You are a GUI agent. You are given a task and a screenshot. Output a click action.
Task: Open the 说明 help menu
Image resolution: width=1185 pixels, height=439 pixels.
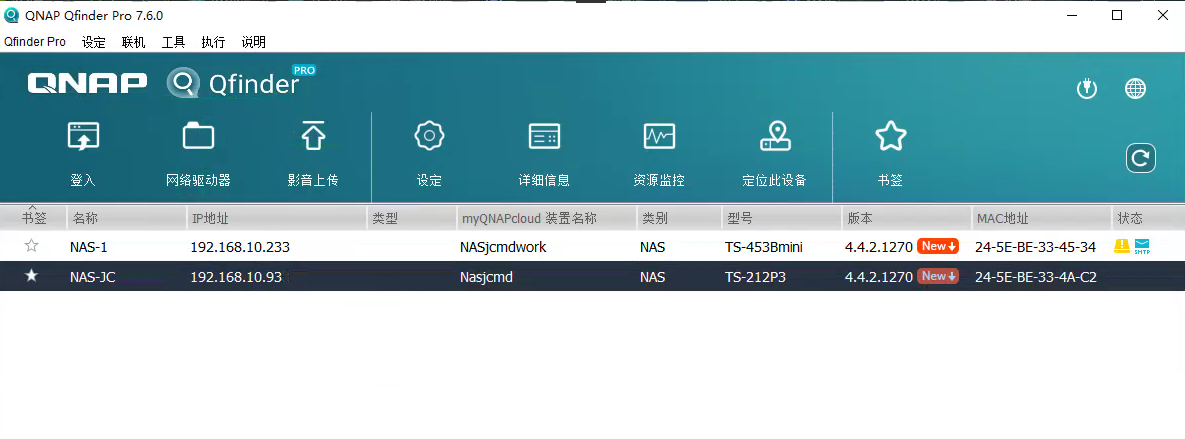(254, 42)
